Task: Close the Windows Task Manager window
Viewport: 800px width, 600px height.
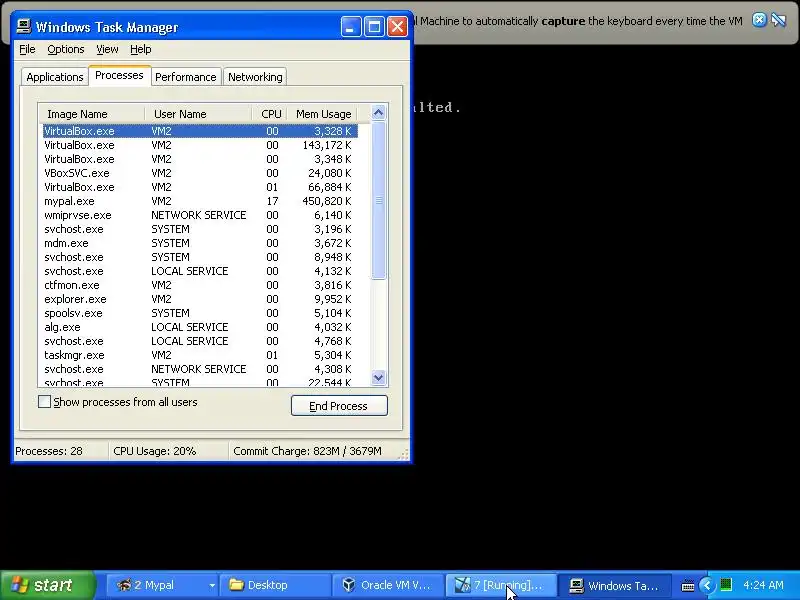Action: tap(397, 27)
